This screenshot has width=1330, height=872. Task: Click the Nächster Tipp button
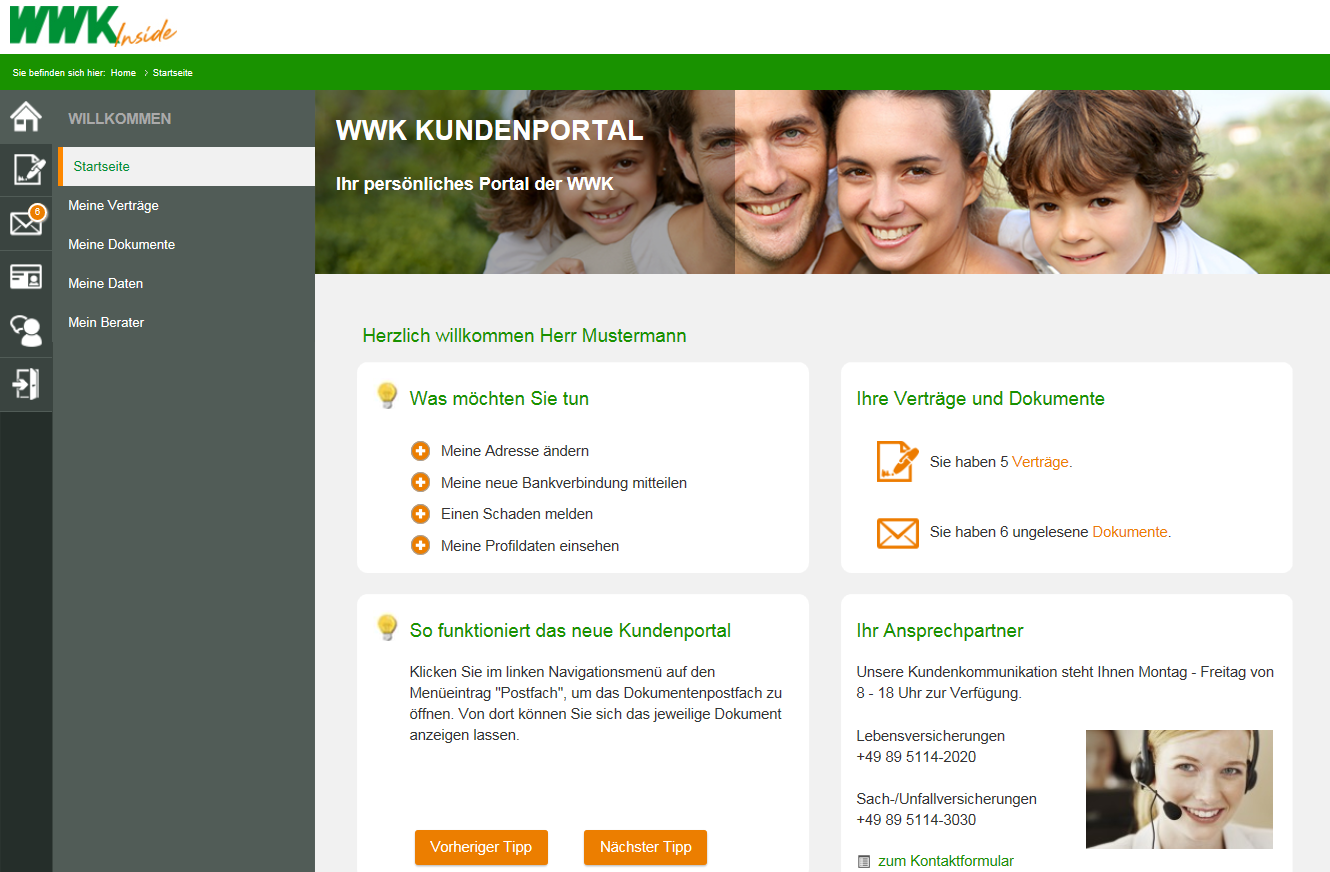pos(645,847)
